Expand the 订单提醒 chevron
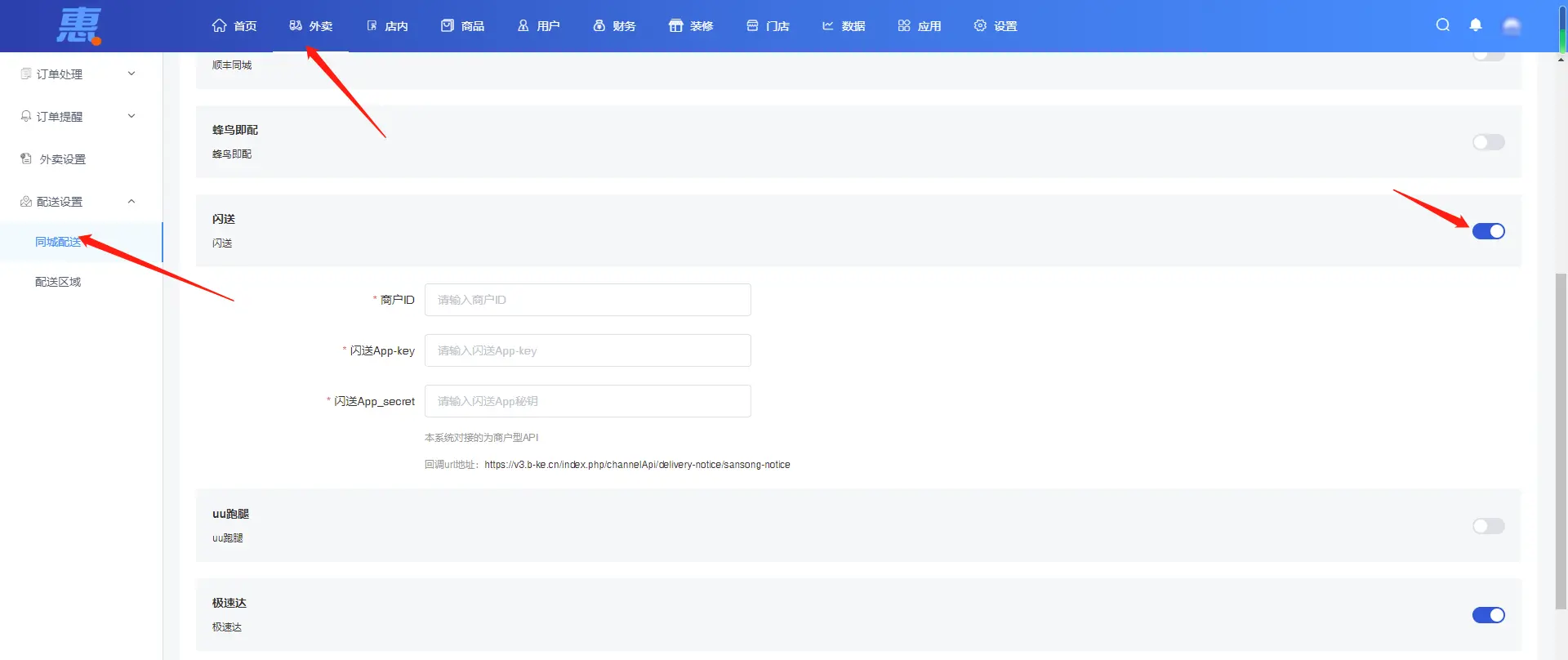This screenshot has height=660, width=1568. (x=131, y=116)
